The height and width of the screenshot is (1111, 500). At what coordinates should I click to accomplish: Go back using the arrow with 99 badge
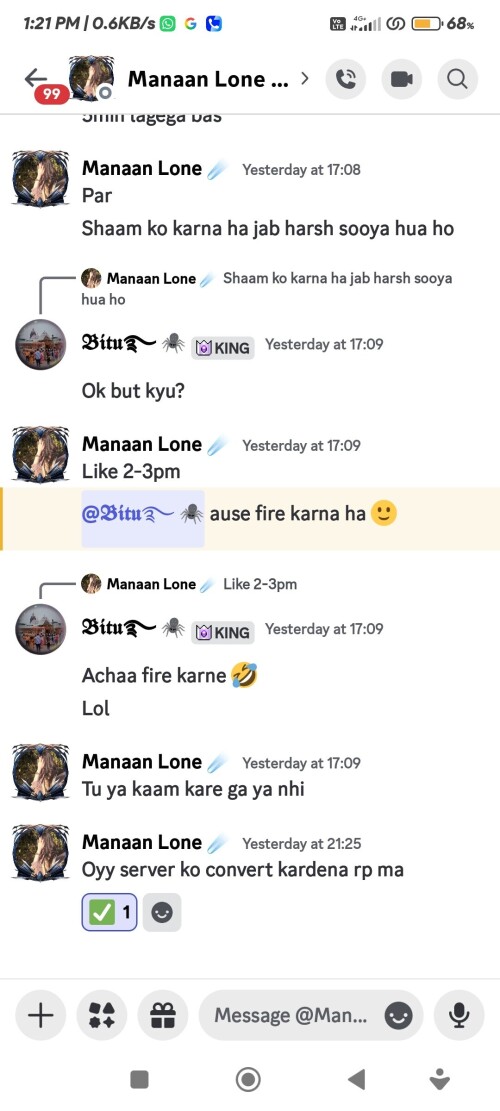pyautogui.click(x=37, y=80)
